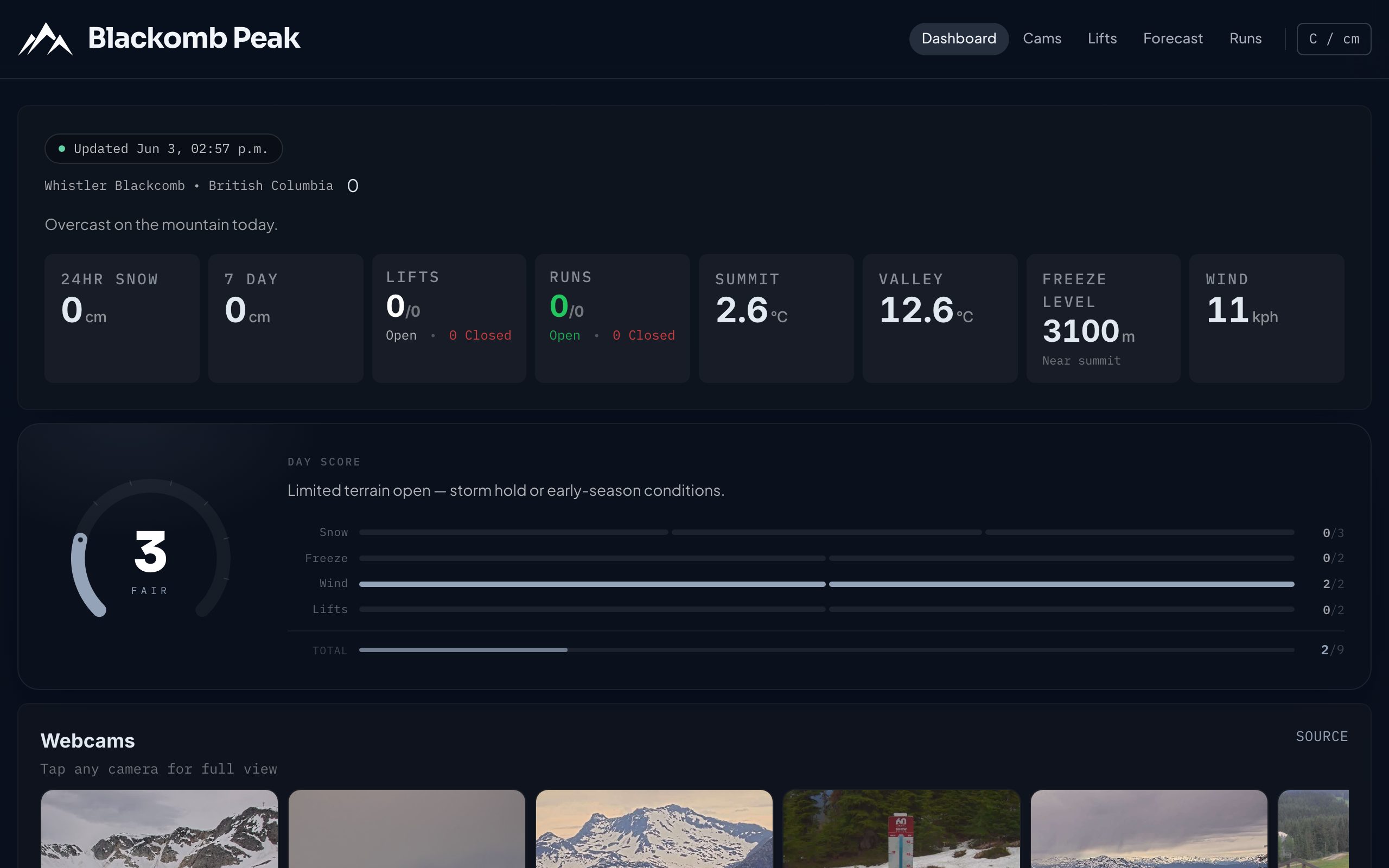Click the '12.6 °C' valley temperature value

pos(926,310)
